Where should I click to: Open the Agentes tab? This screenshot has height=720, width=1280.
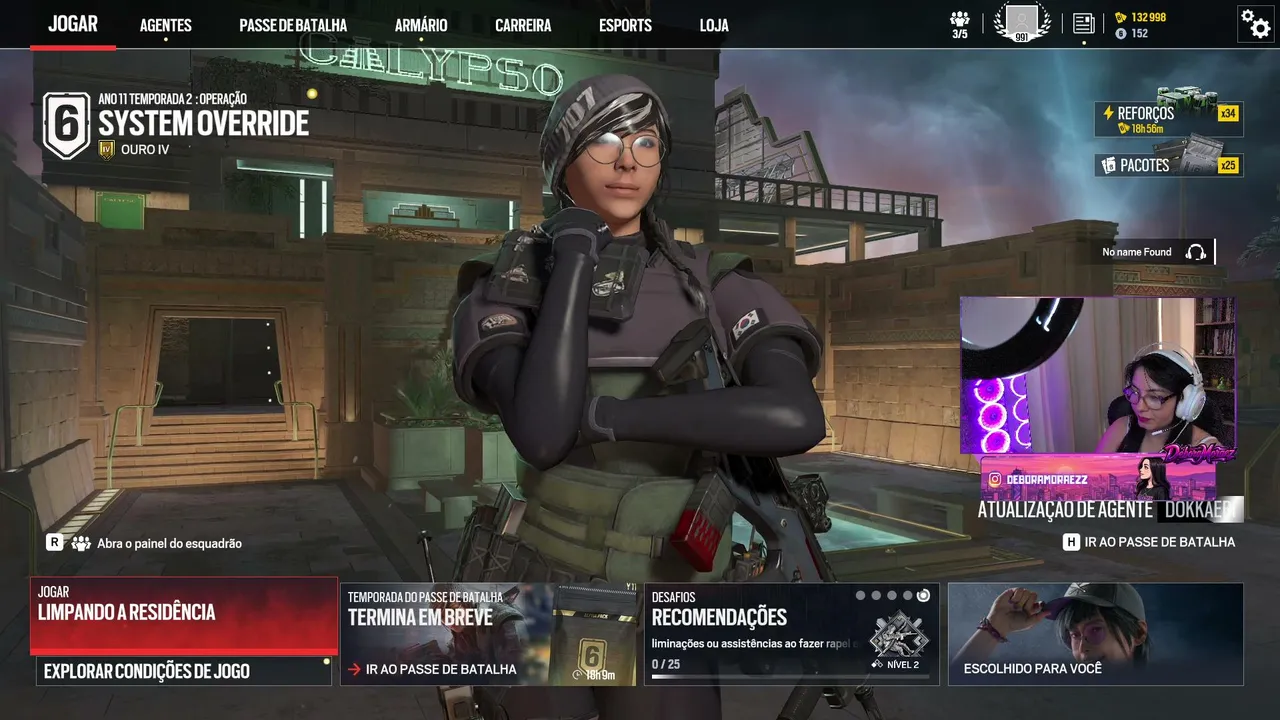[x=166, y=25]
